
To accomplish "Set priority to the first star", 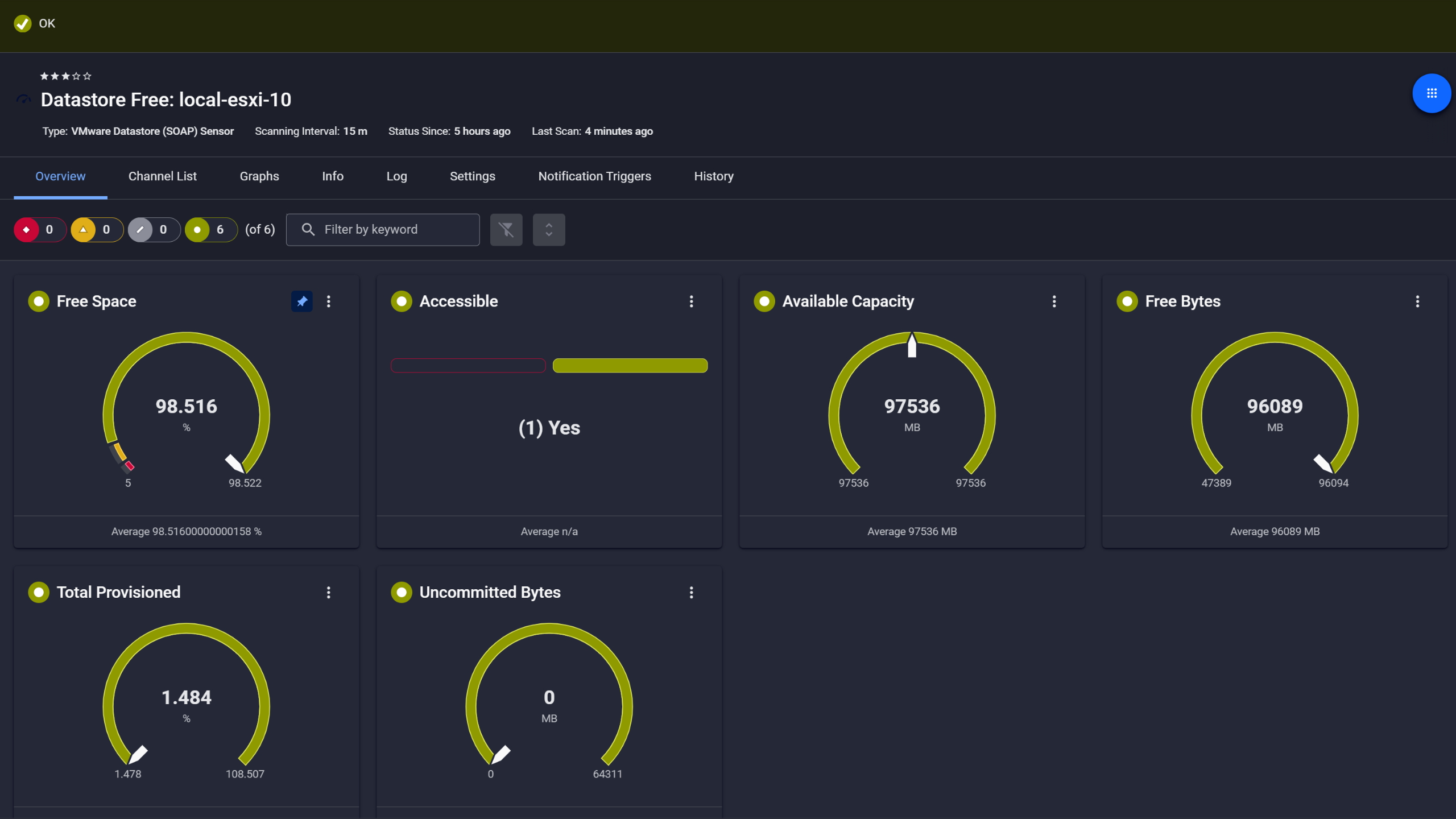I will coord(44,76).
